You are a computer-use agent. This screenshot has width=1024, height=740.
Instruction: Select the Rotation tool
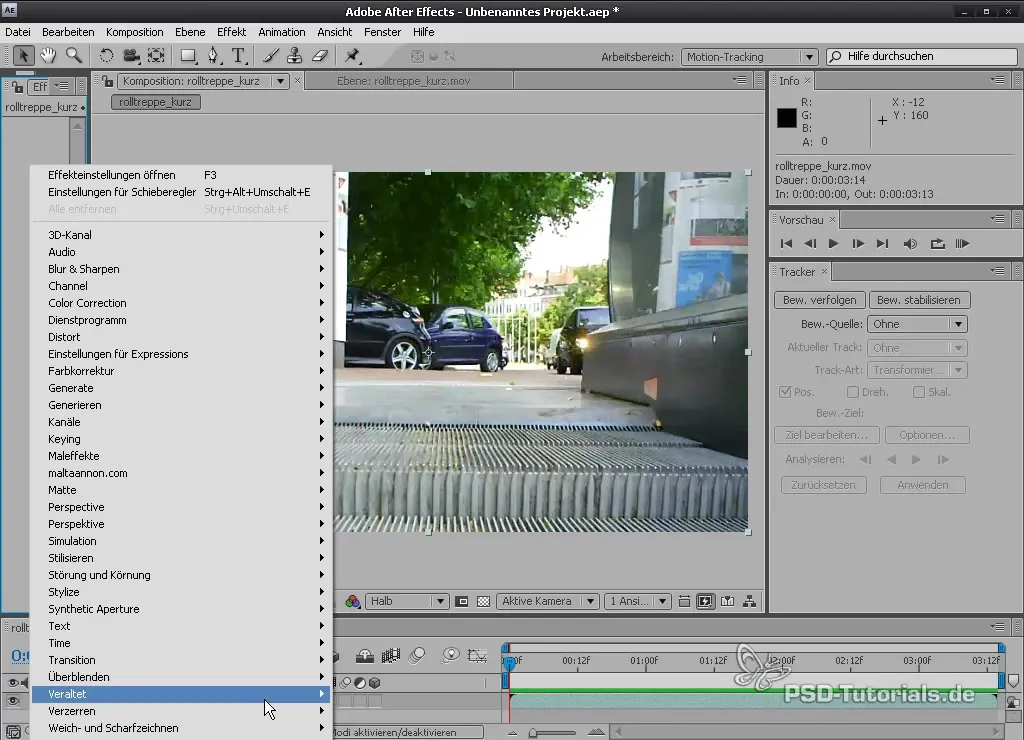coord(106,56)
